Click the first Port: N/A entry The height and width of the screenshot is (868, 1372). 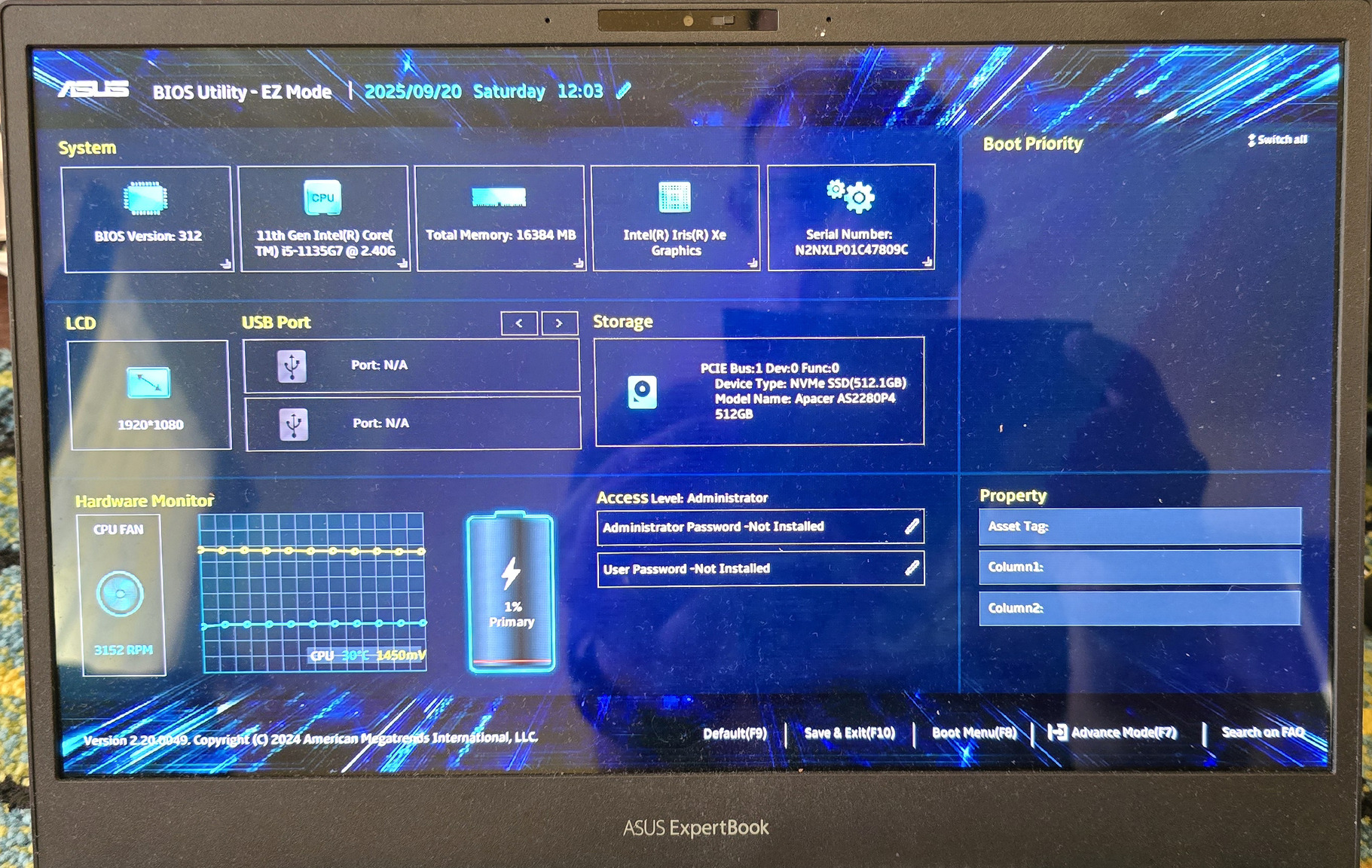pos(412,365)
